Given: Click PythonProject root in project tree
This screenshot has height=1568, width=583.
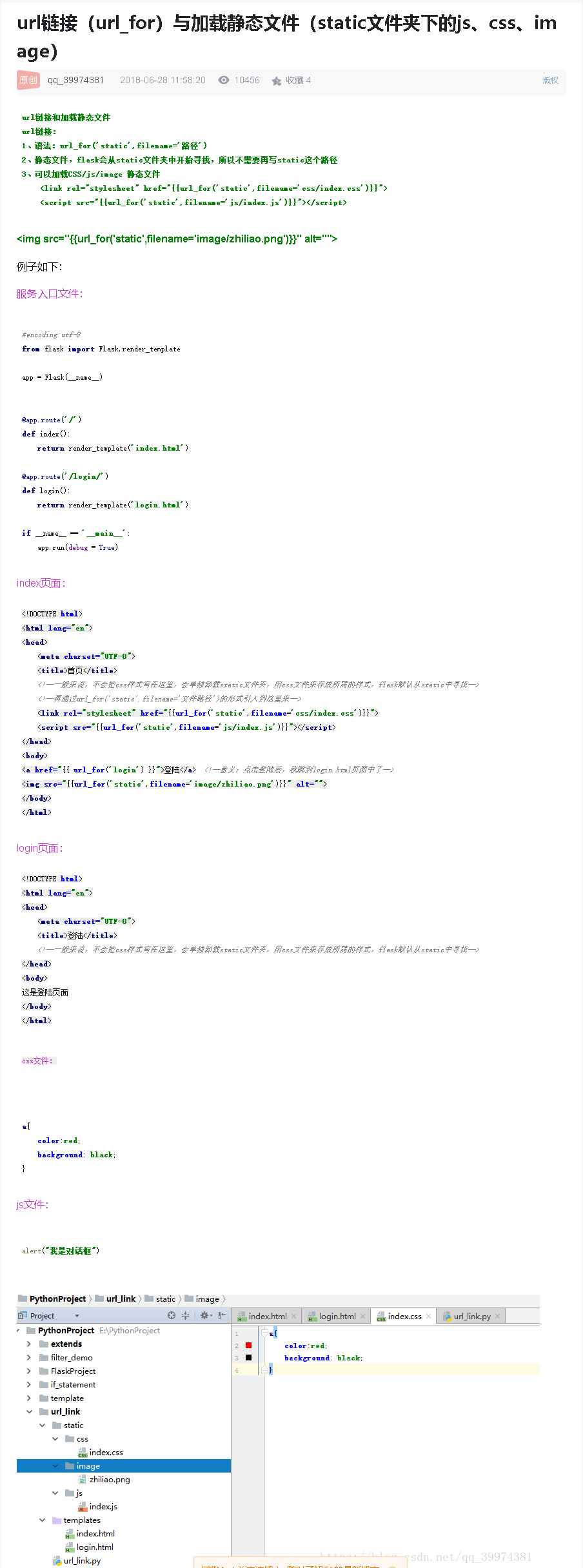Looking at the screenshot, I should point(66,1330).
